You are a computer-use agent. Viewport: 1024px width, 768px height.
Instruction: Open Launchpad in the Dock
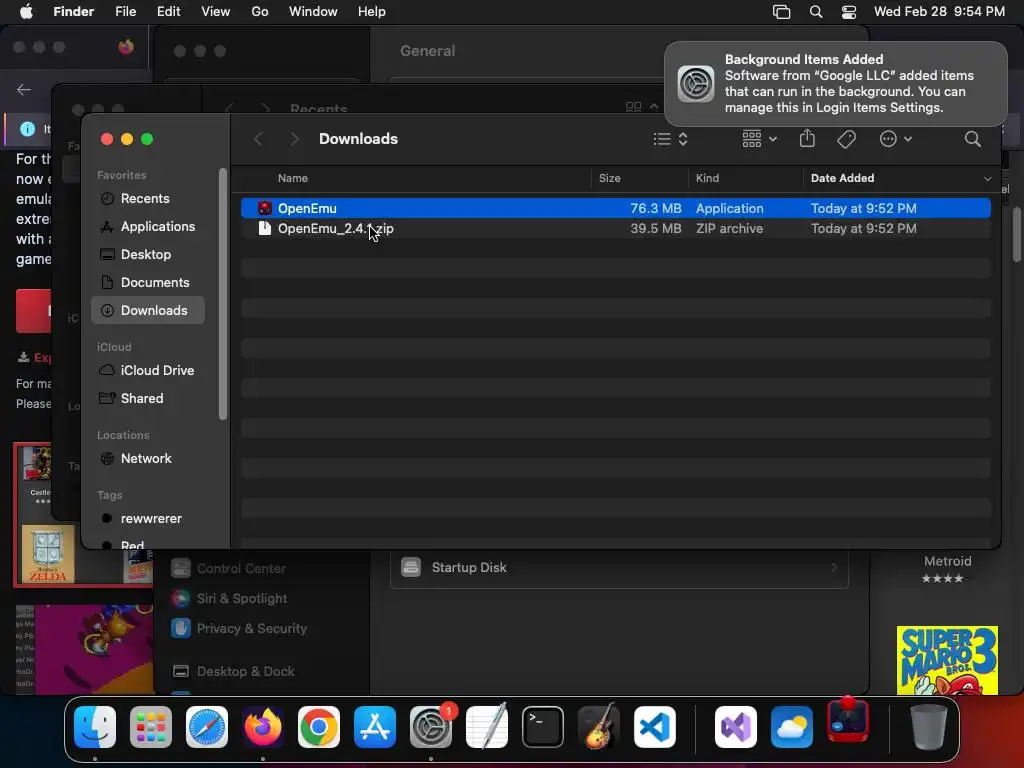(151, 727)
